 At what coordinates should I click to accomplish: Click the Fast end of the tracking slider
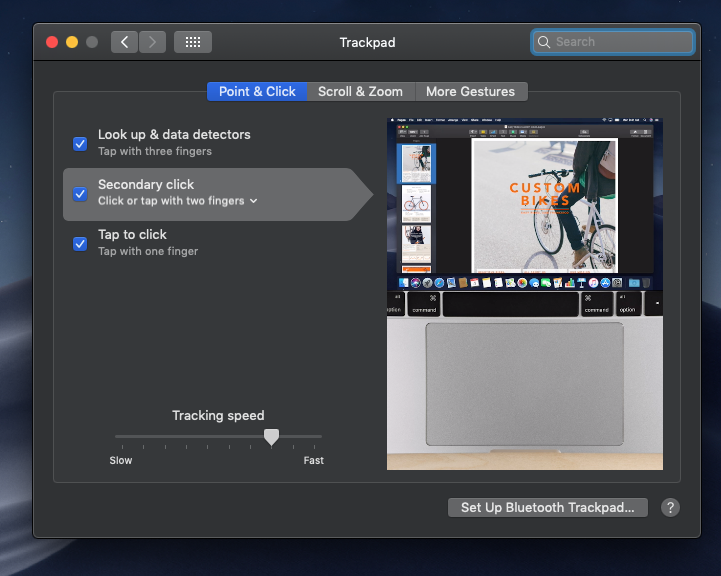point(319,437)
